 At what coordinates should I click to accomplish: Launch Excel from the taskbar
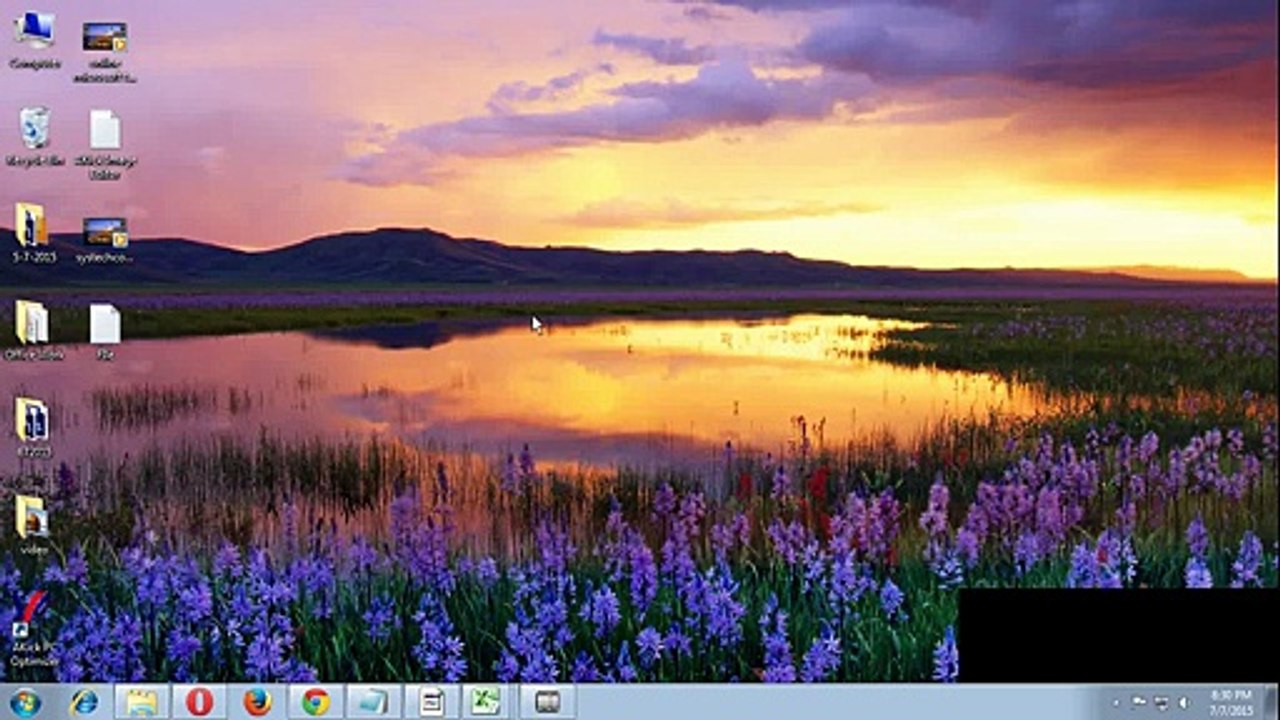[486, 703]
